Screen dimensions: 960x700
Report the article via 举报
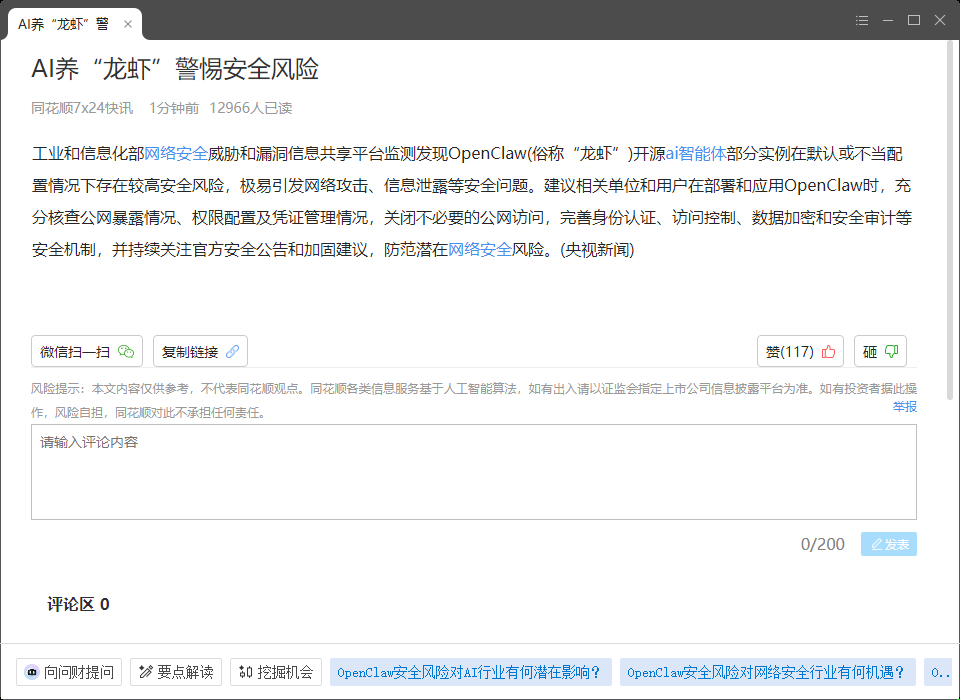pos(904,406)
